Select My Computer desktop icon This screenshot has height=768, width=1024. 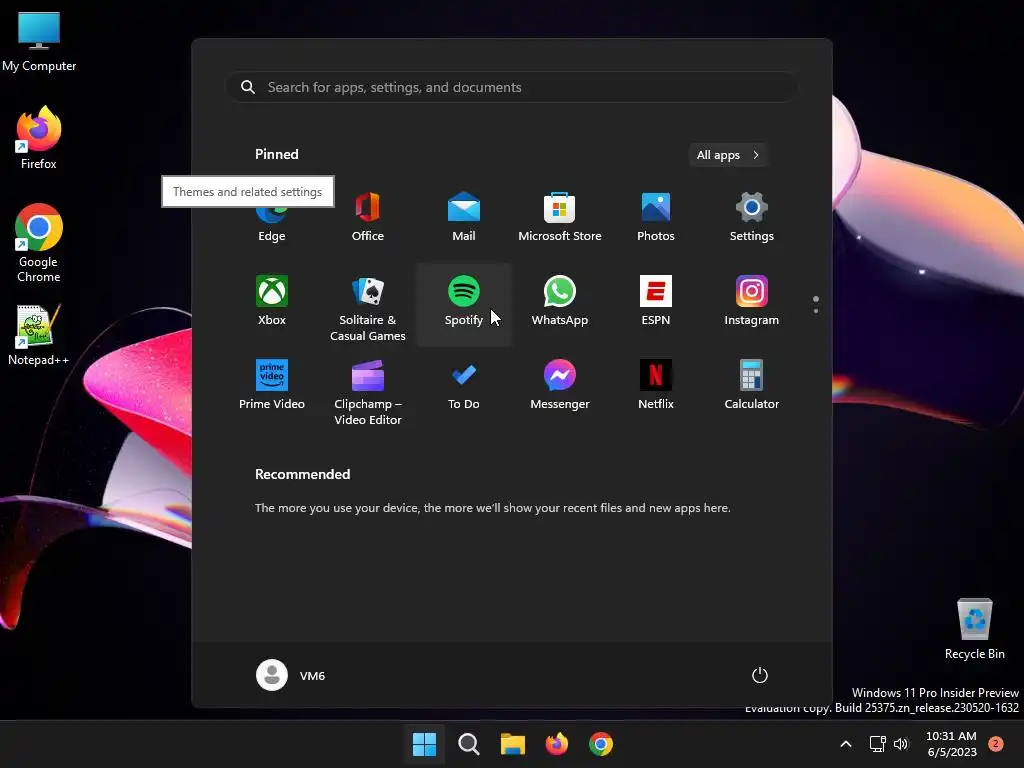click(39, 41)
